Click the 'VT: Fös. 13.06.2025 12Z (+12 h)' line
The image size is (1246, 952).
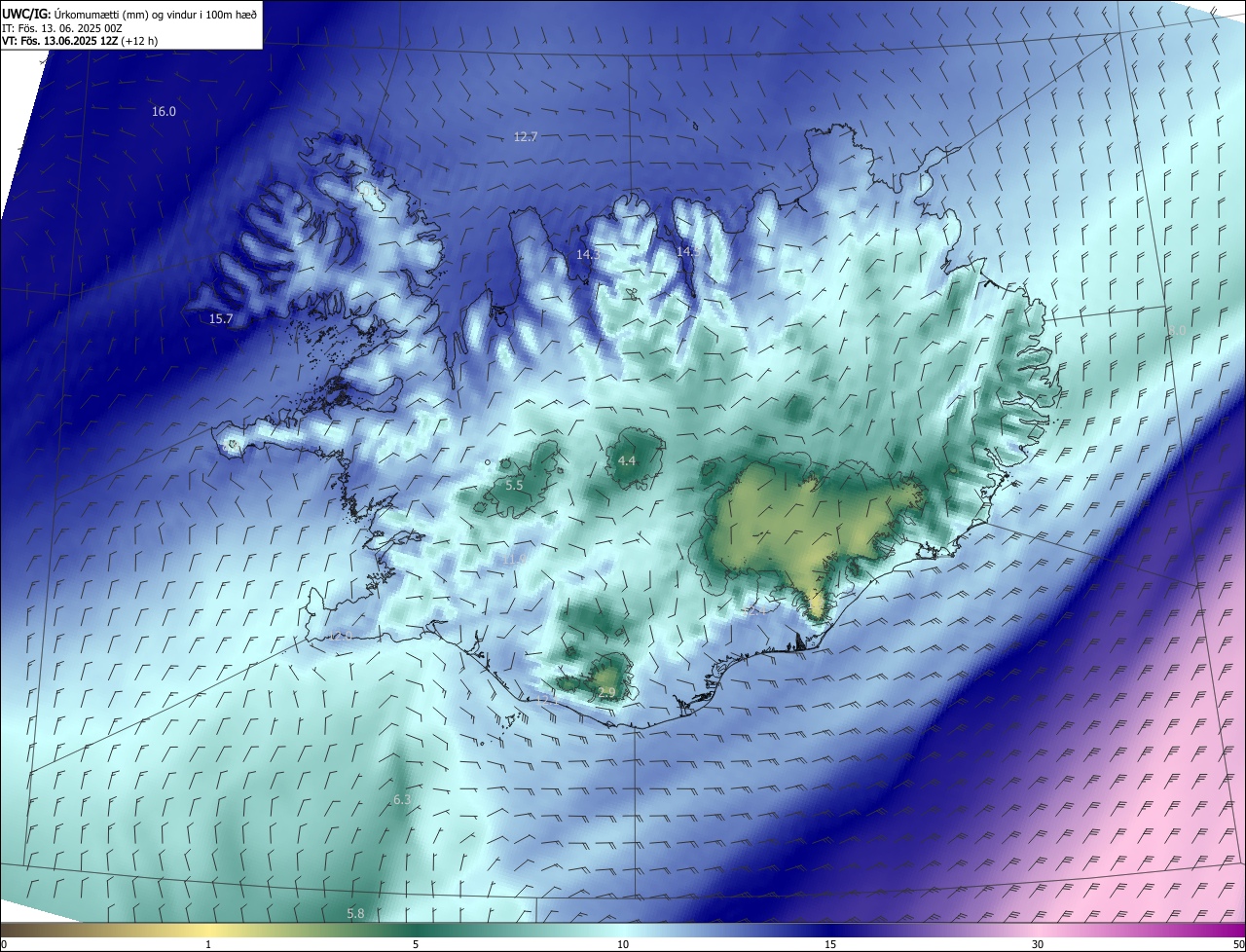click(80, 41)
